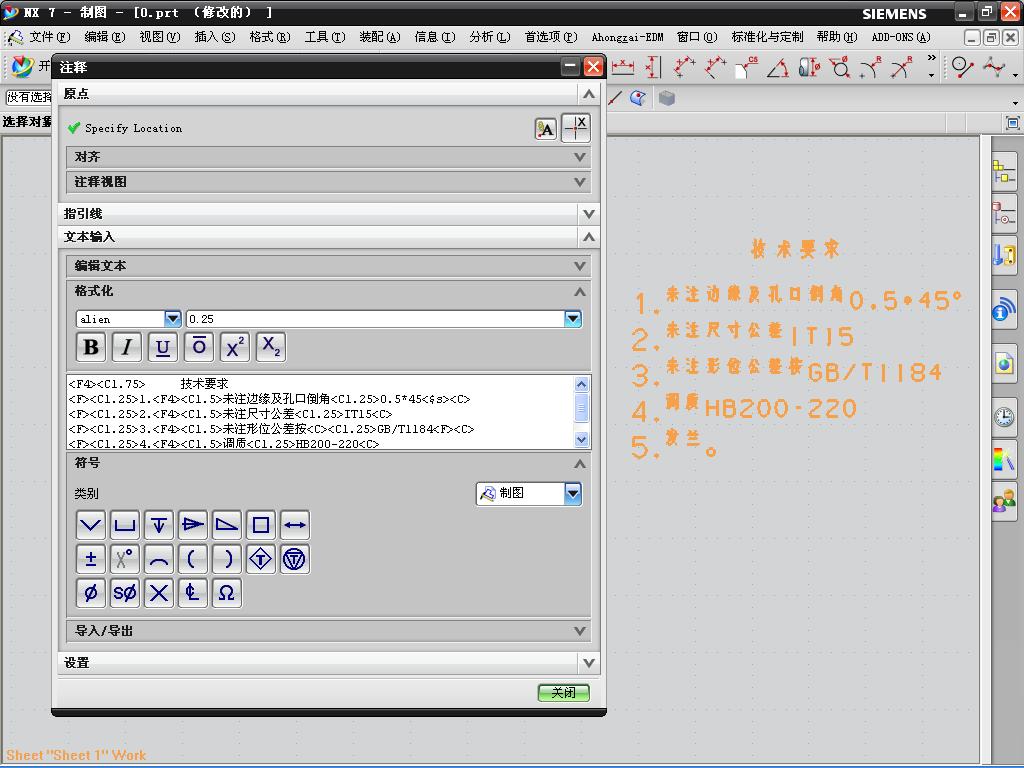Open the 首选项 menu

[551, 37]
